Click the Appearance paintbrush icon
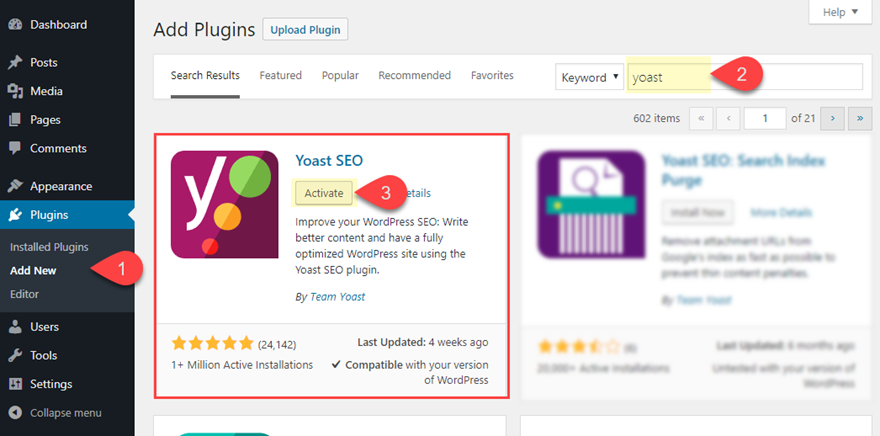880x436 pixels. click(x=15, y=186)
